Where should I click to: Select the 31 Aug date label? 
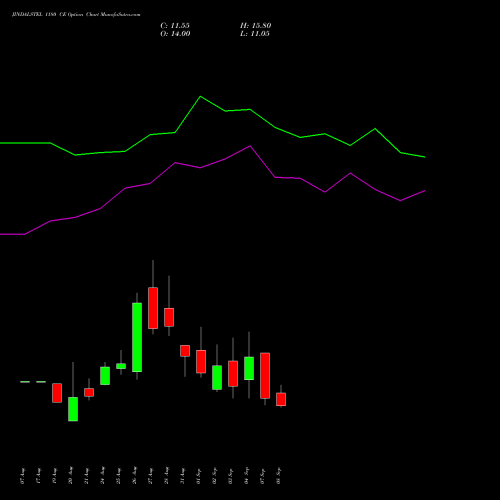coord(182,476)
